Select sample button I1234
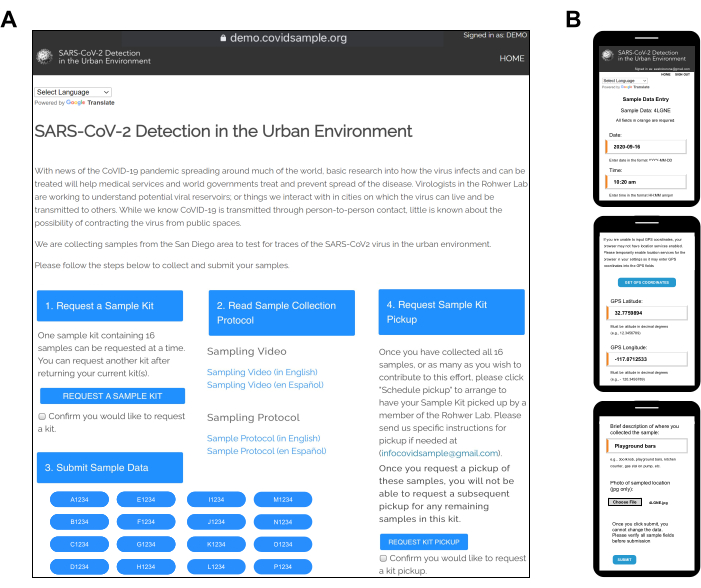The image size is (701, 588). (x=216, y=499)
